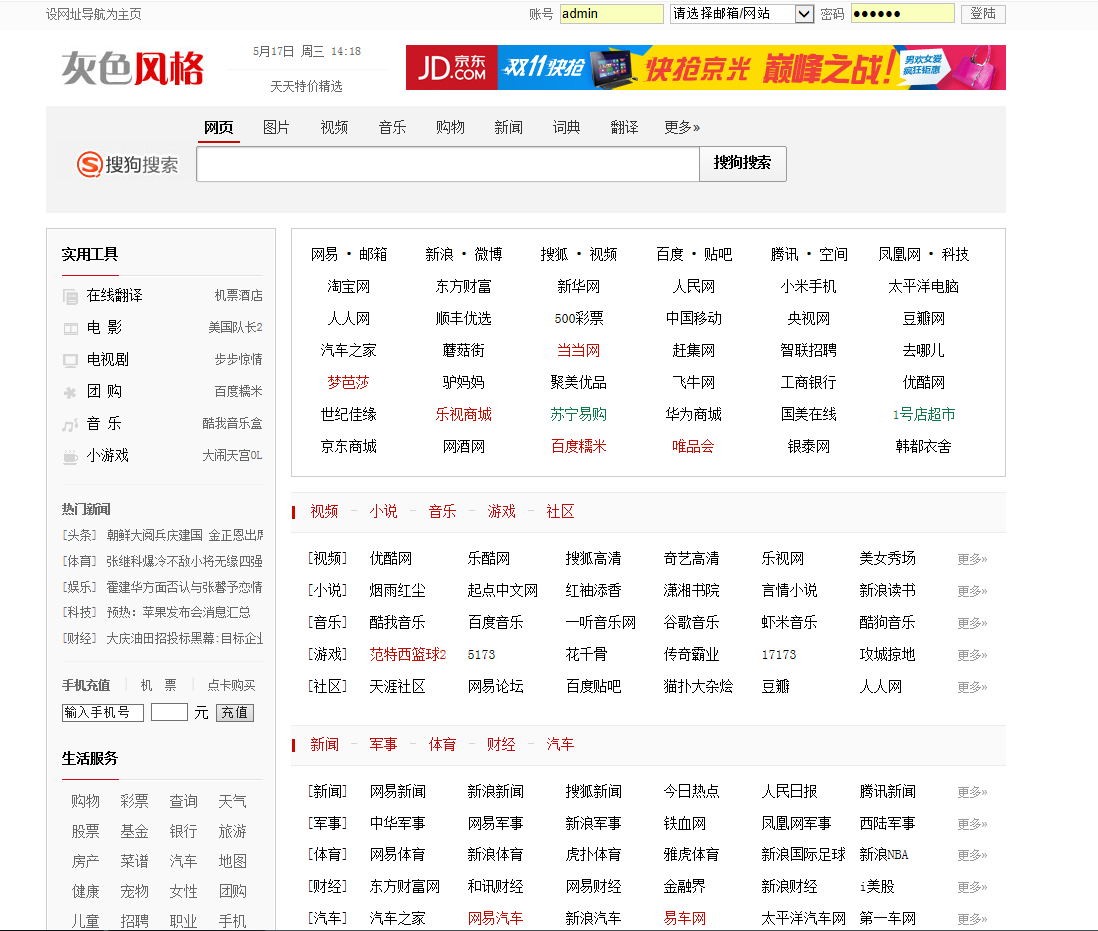1098x931 pixels.
Task: Switch to the 翻译 search tab
Action: 624,127
